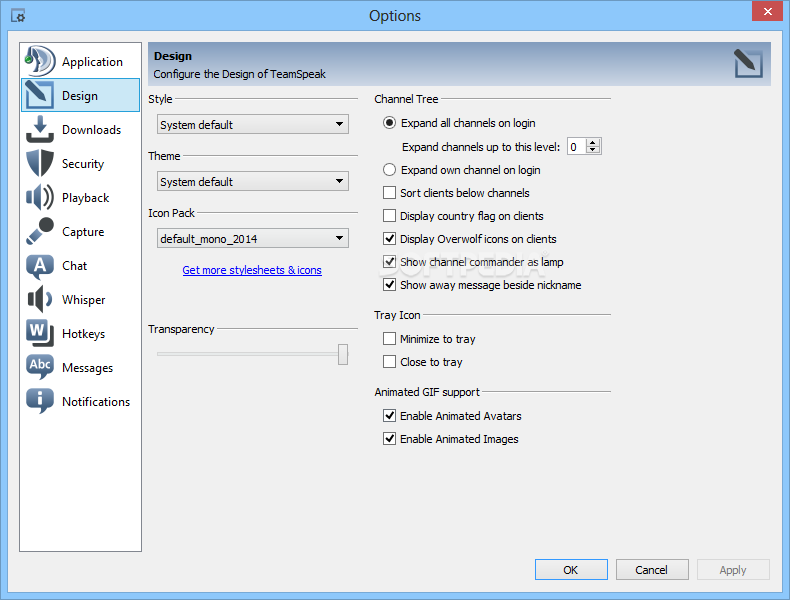Open the Downloads settings page

tap(81, 129)
